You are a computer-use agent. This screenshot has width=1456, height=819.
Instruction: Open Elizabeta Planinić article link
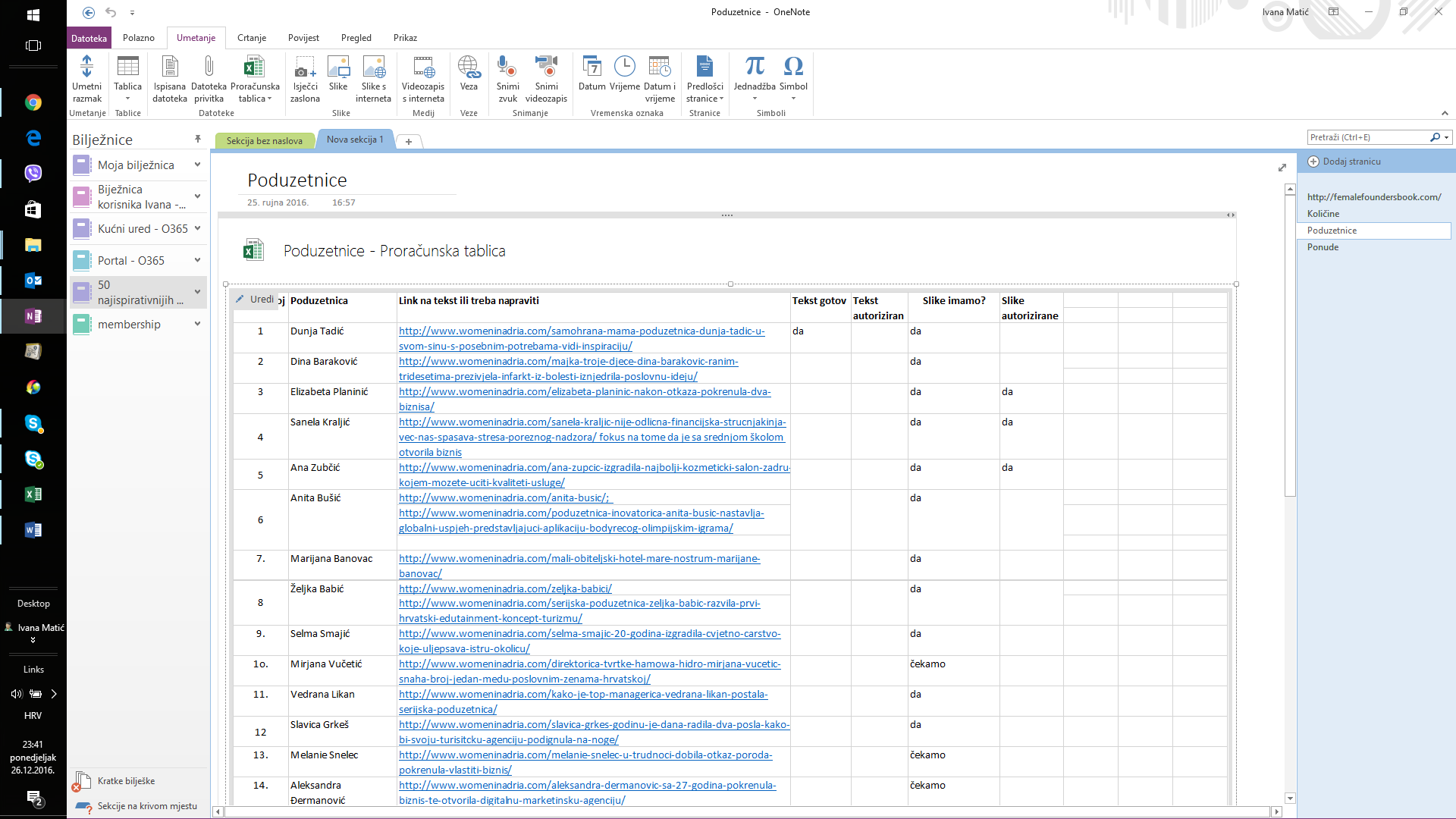click(x=585, y=399)
